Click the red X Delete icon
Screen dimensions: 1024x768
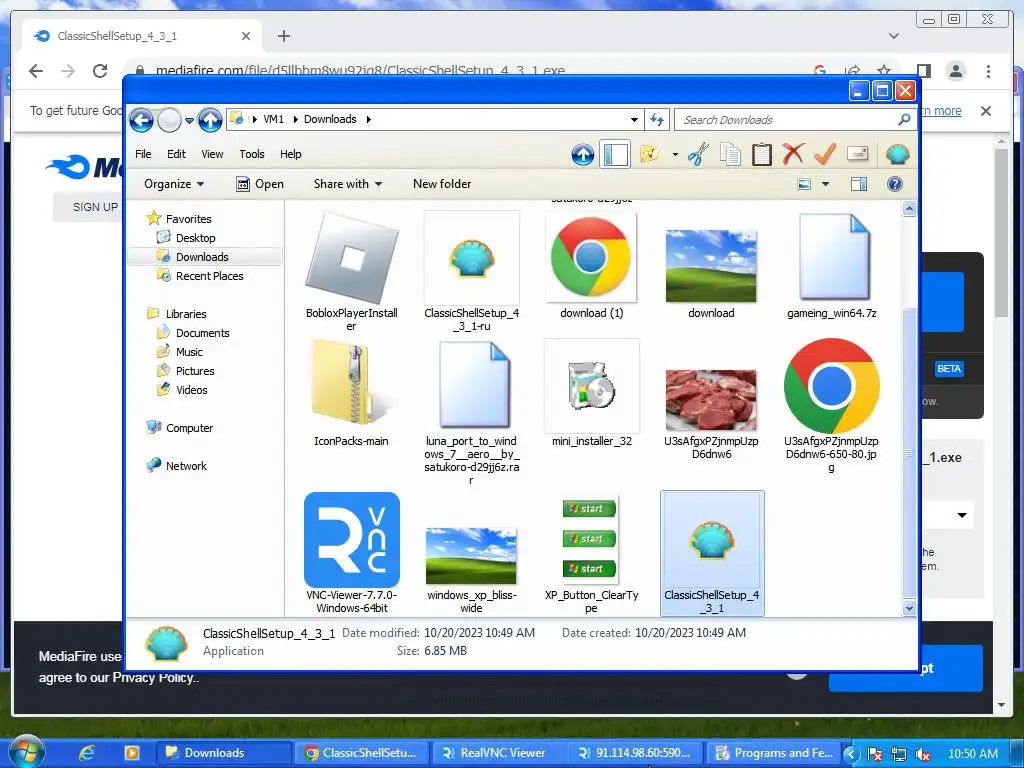coord(793,154)
